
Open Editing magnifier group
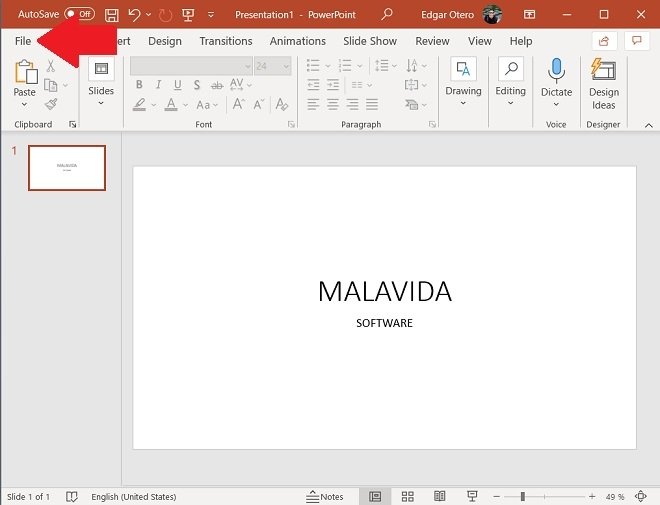tap(511, 82)
